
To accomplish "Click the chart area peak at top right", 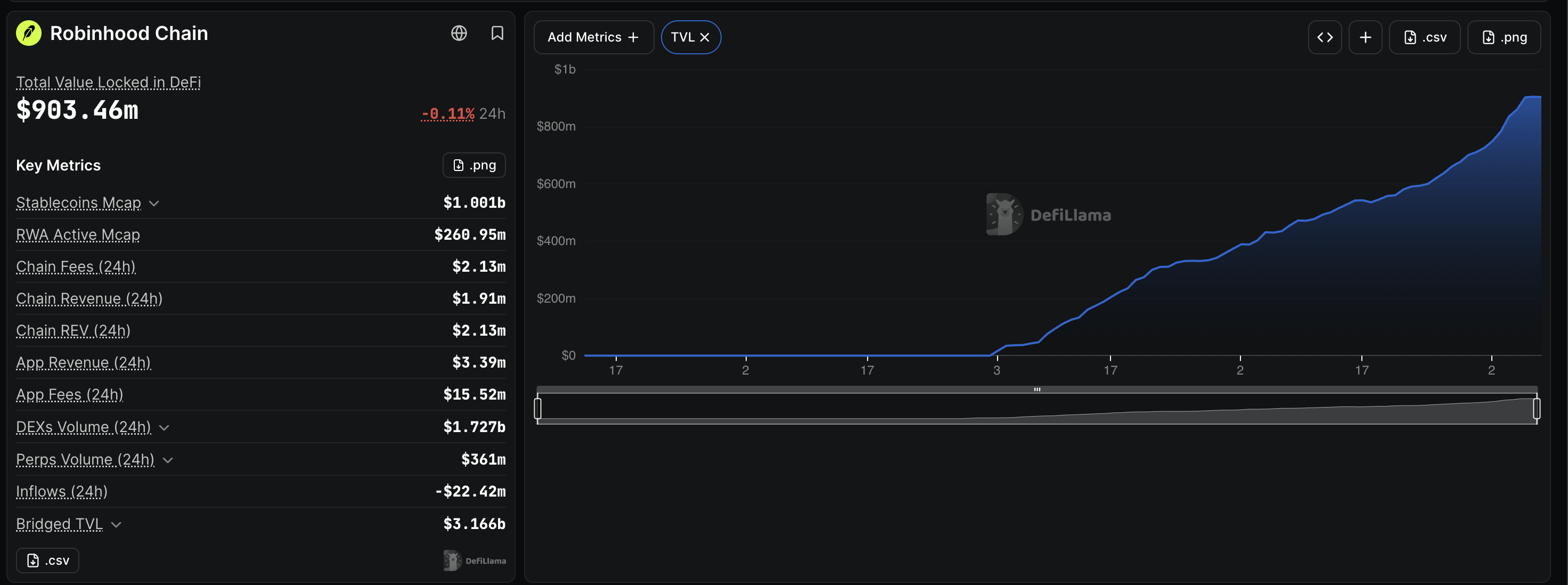I will pyautogui.click(x=1533, y=97).
